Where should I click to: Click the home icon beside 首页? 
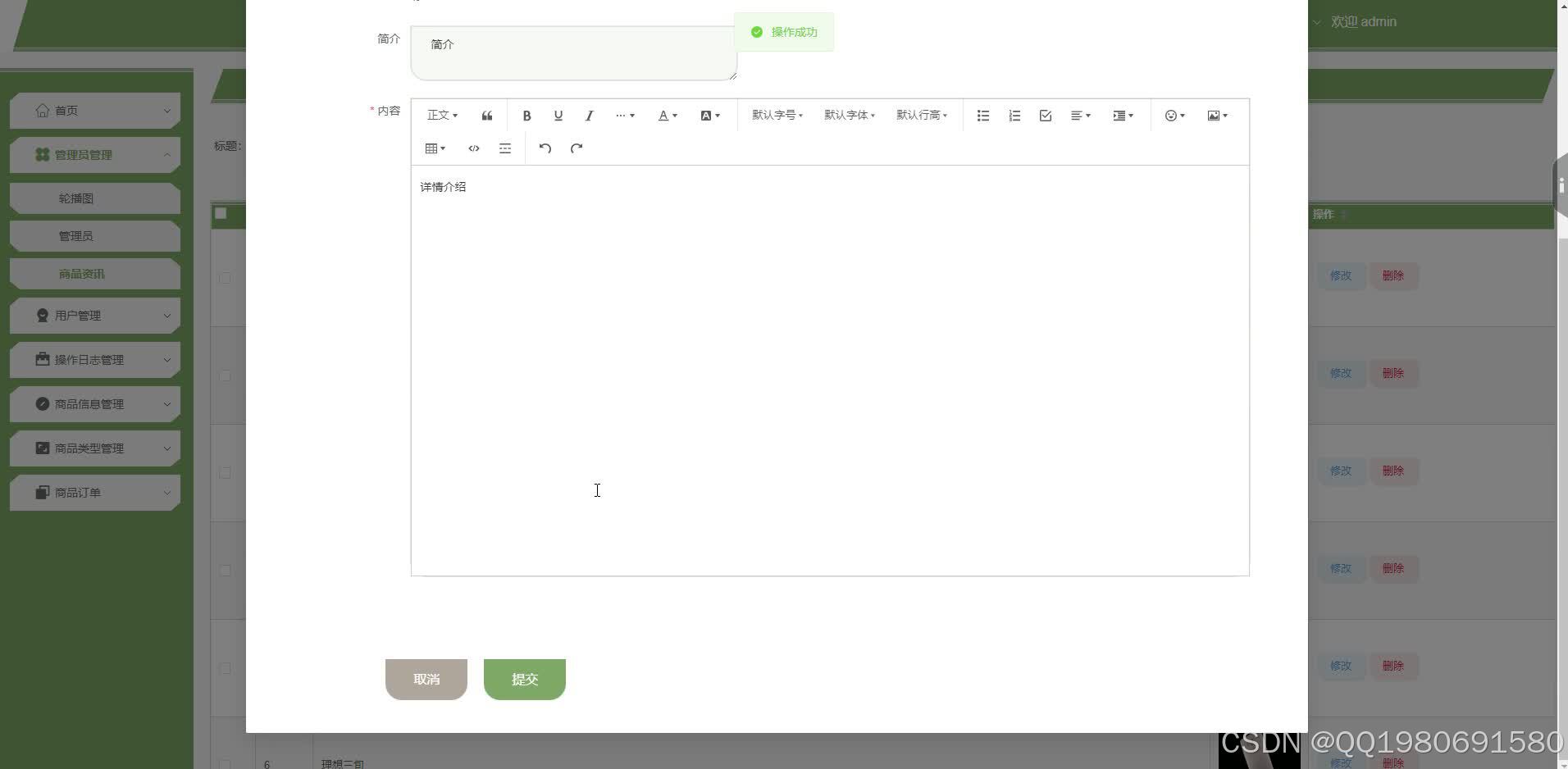43,110
